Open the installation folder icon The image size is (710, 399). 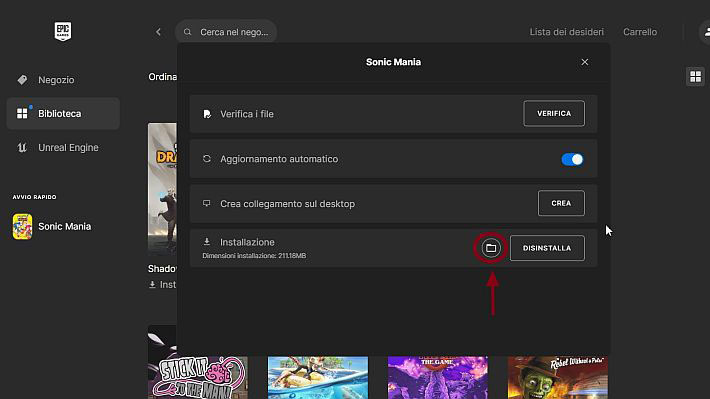tap(491, 248)
